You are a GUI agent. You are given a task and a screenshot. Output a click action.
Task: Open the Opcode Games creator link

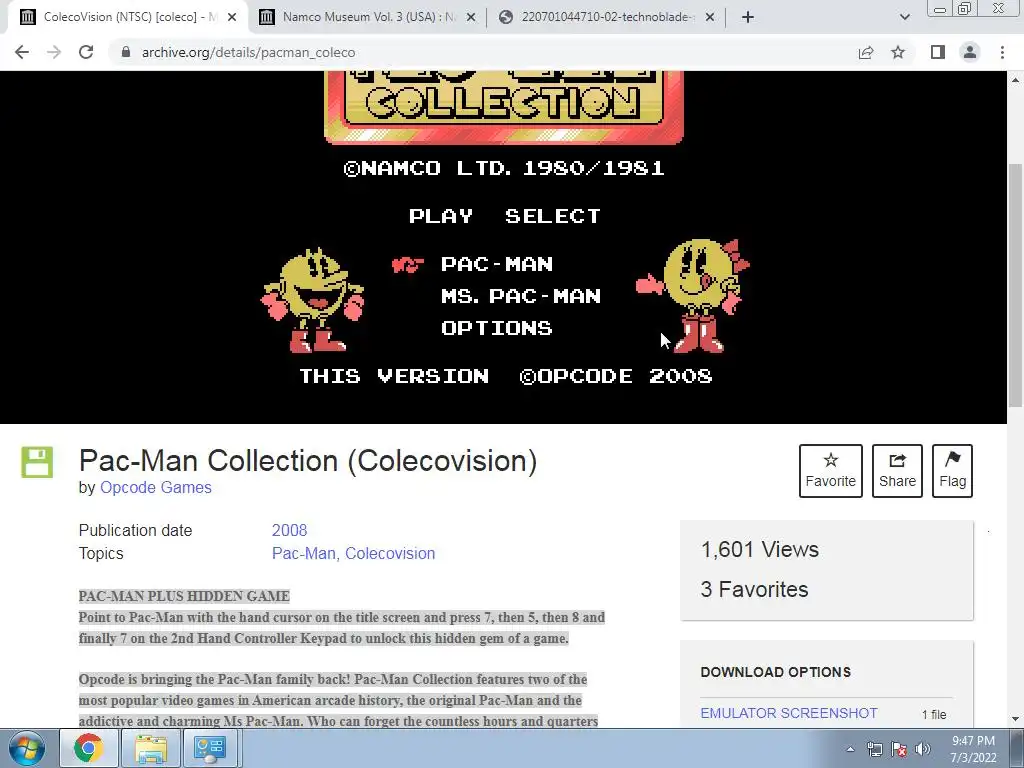point(155,487)
